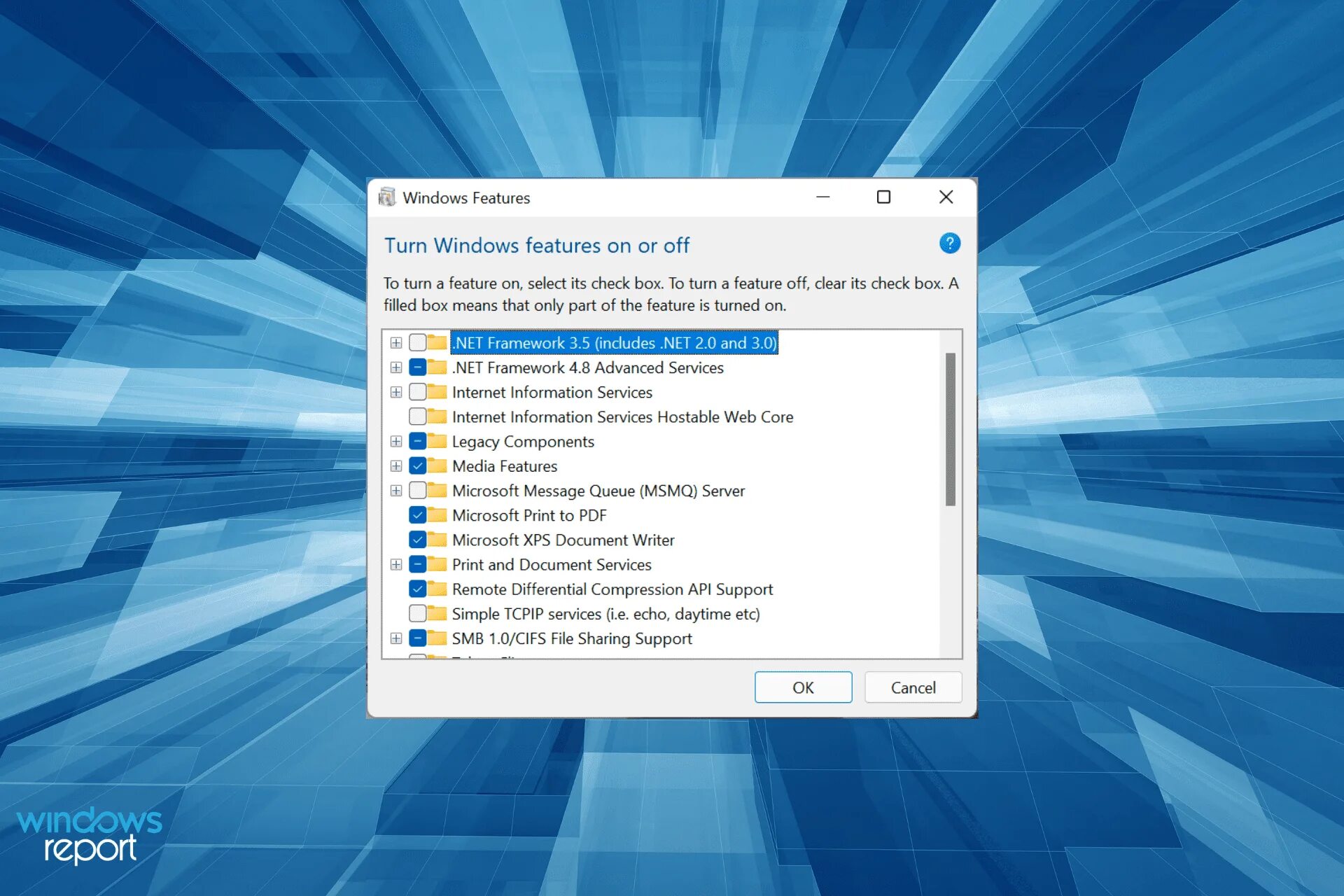Click the blue help question mark icon
The width and height of the screenshot is (1344, 896).
949,244
